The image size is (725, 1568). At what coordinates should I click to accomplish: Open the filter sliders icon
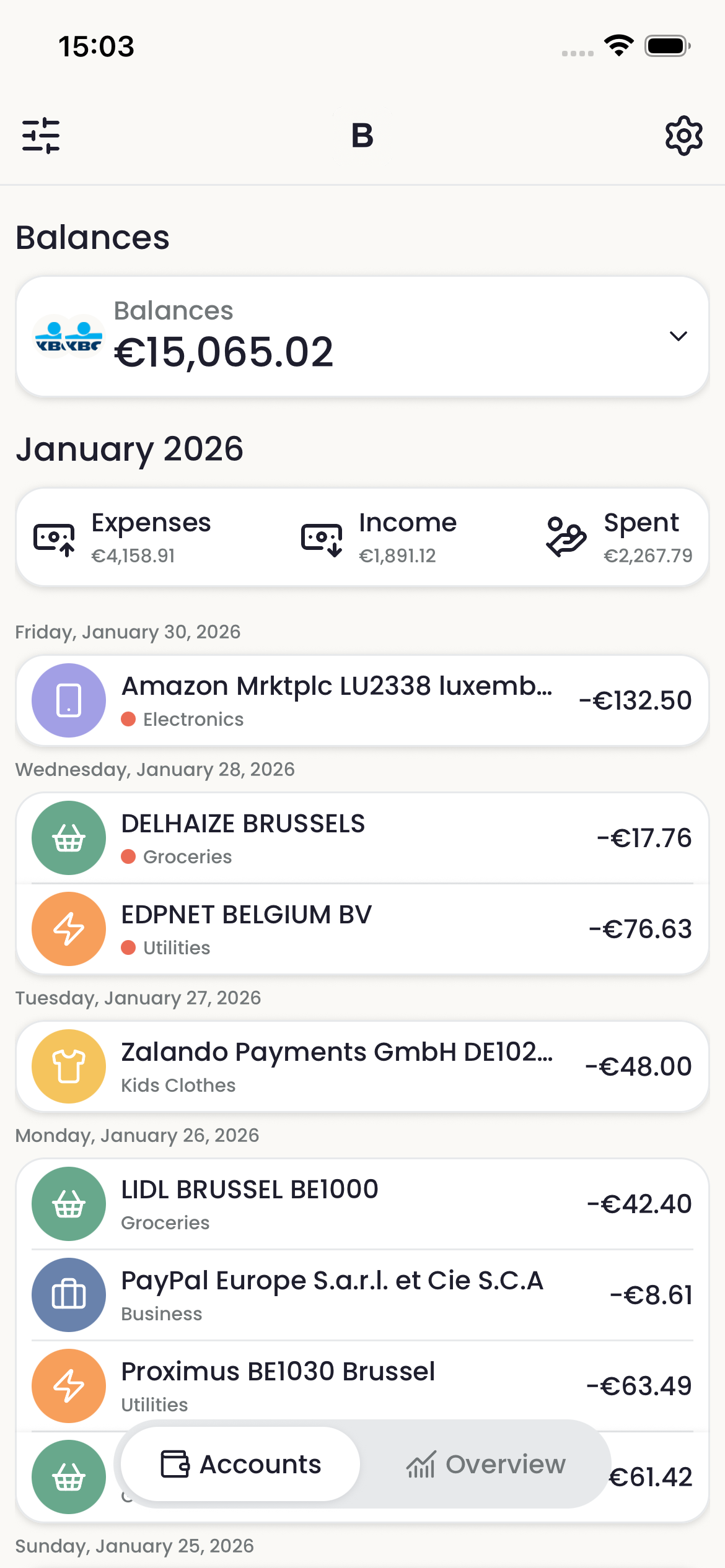[x=41, y=136]
